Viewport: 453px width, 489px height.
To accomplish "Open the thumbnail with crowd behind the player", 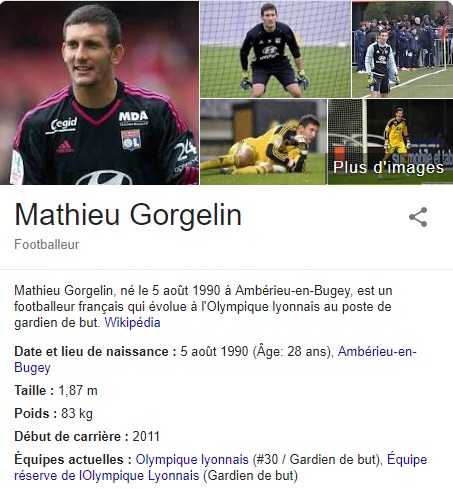I will 402,49.
